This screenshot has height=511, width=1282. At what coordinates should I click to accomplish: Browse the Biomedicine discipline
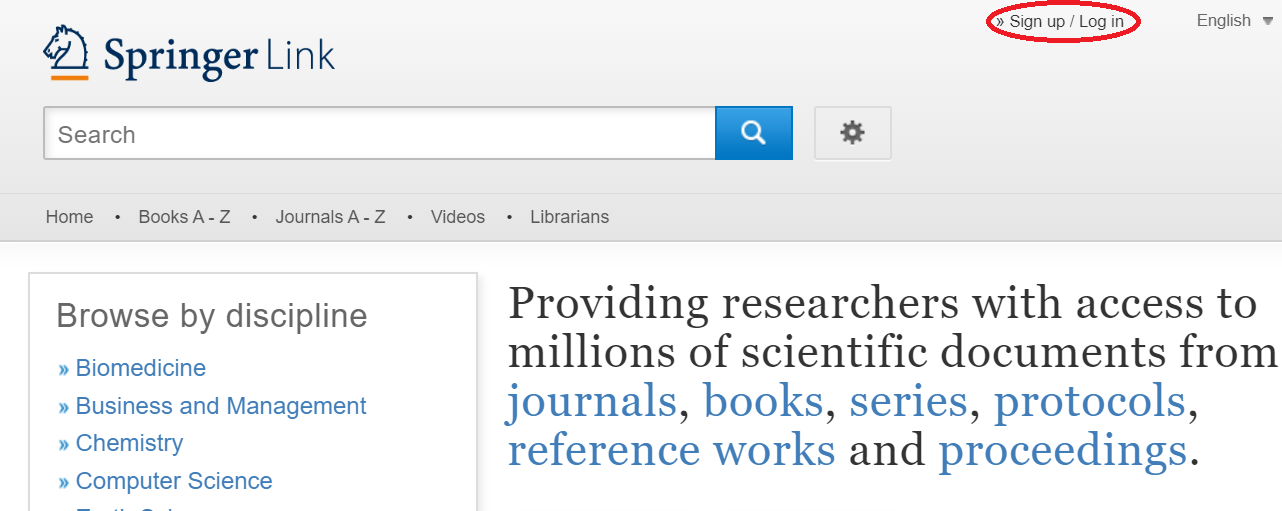pyautogui.click(x=140, y=368)
